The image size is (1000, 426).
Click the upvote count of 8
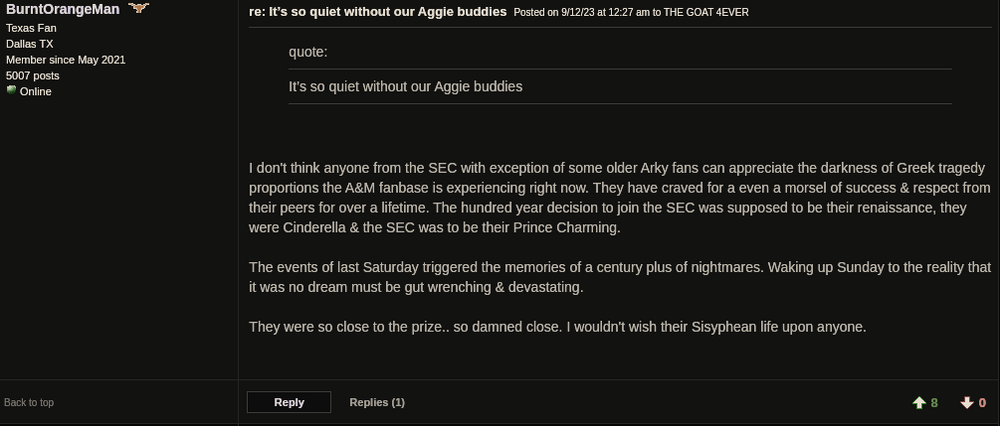935,403
